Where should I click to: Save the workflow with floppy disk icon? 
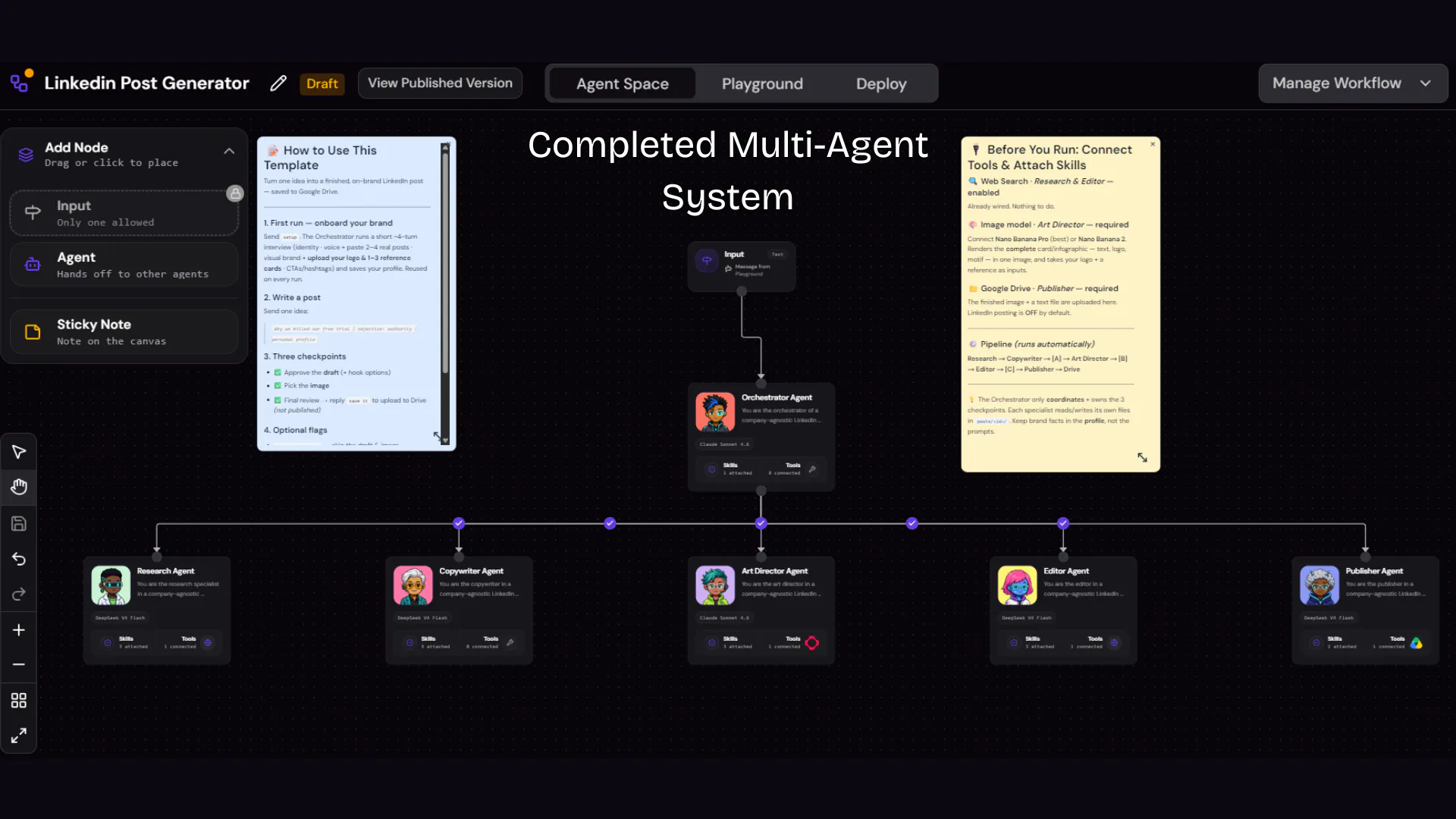point(19,523)
